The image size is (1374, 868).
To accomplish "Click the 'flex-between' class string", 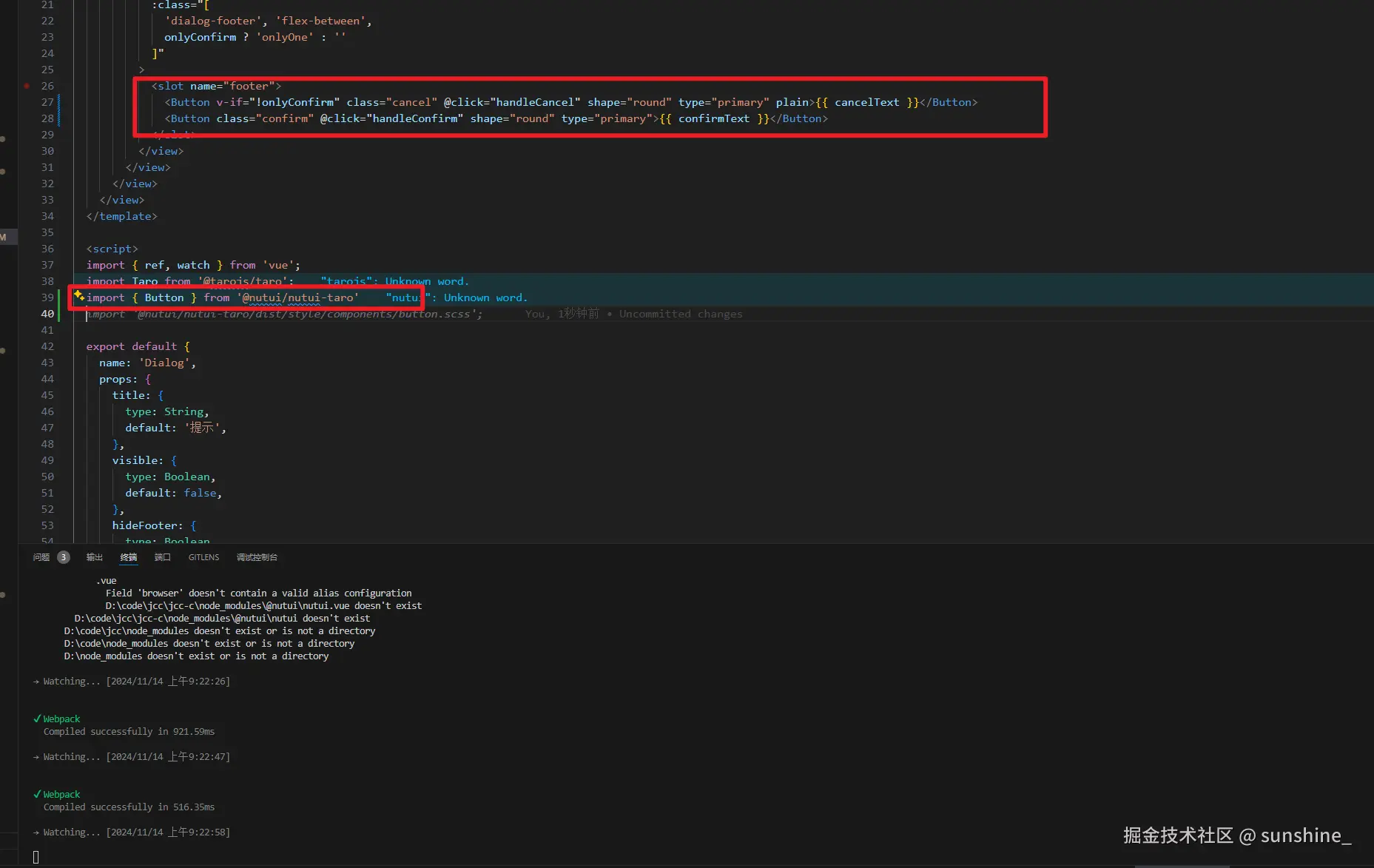I will pos(320,21).
